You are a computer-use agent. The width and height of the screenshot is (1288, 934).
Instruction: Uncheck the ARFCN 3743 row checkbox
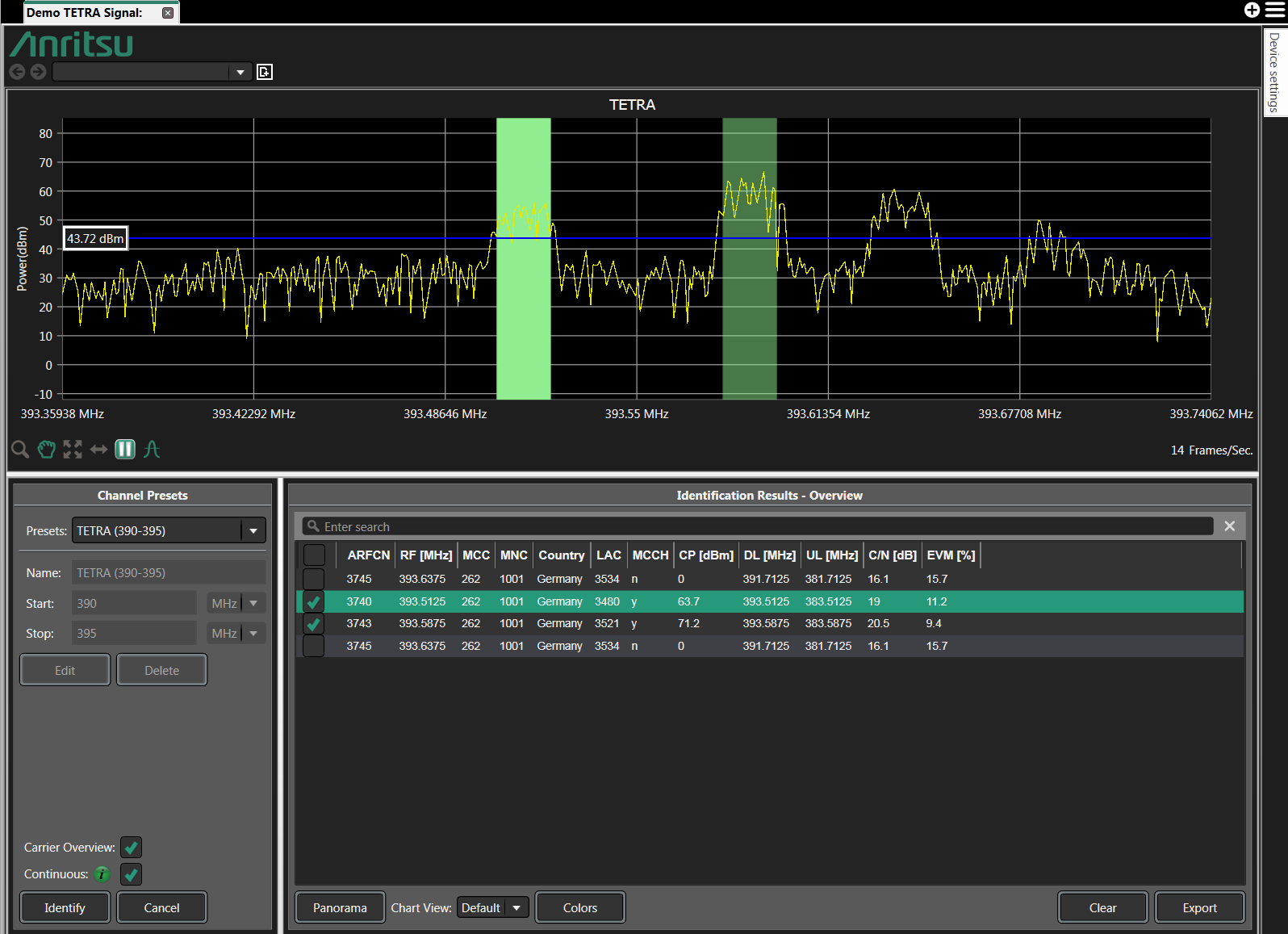pos(314,624)
